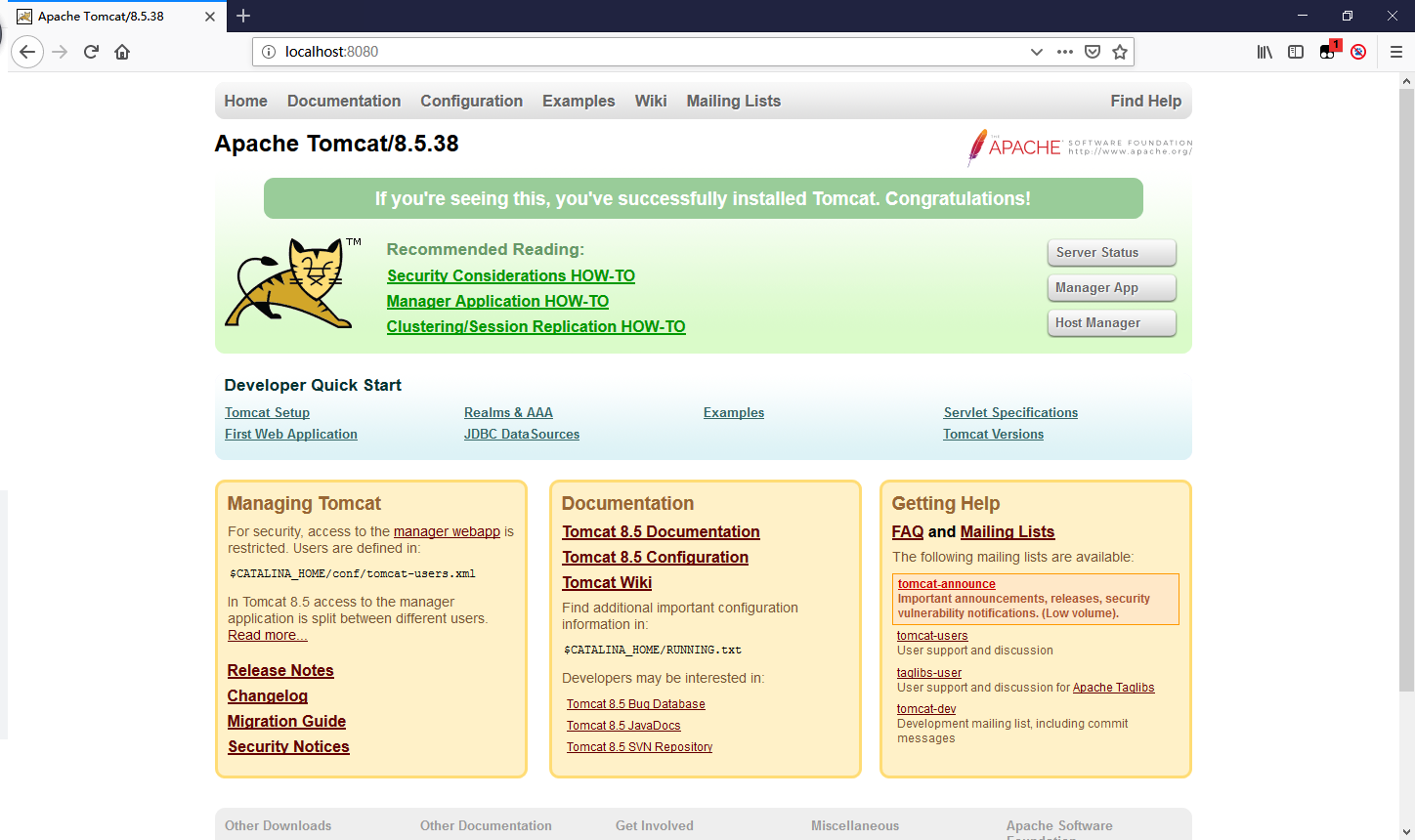Open Manager Application HOW-TO link
The image size is (1415, 840).
point(497,301)
